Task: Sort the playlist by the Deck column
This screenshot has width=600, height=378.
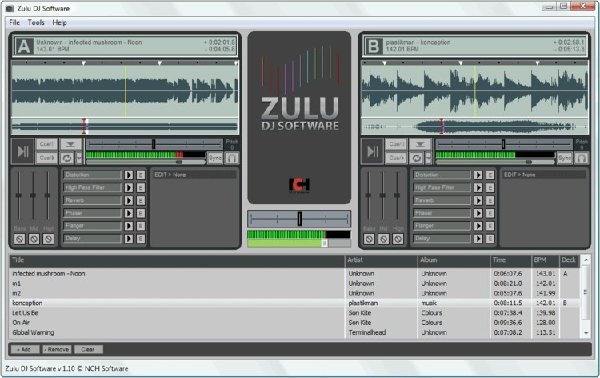Action: point(569,261)
